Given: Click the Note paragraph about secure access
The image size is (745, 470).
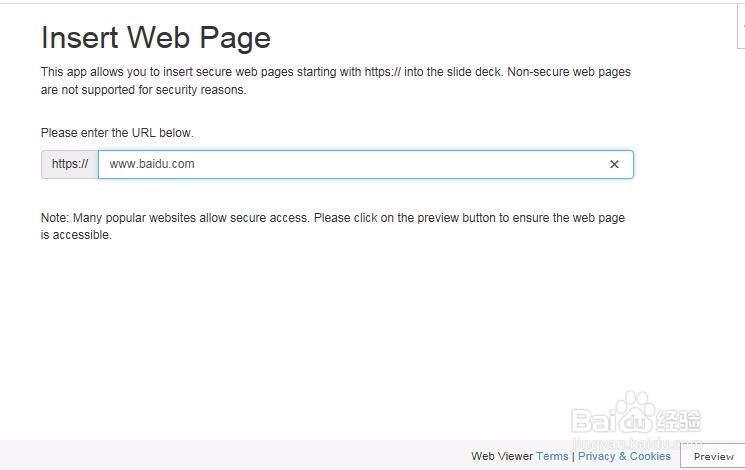Looking at the screenshot, I should (x=333, y=226).
